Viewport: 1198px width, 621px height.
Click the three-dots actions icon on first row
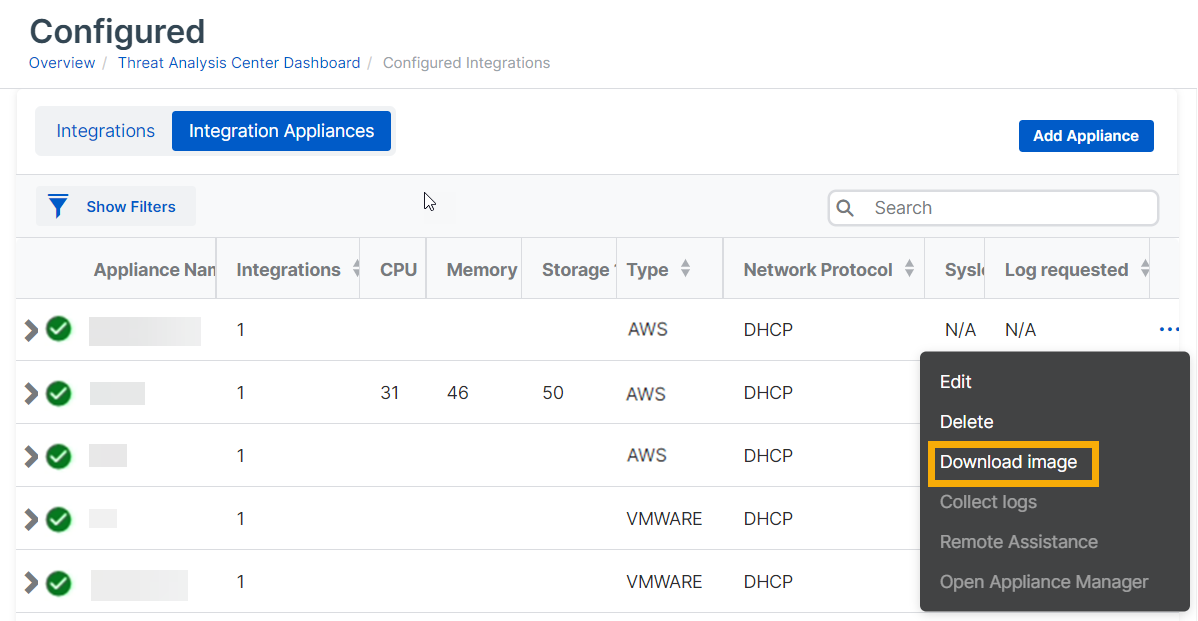(1169, 330)
